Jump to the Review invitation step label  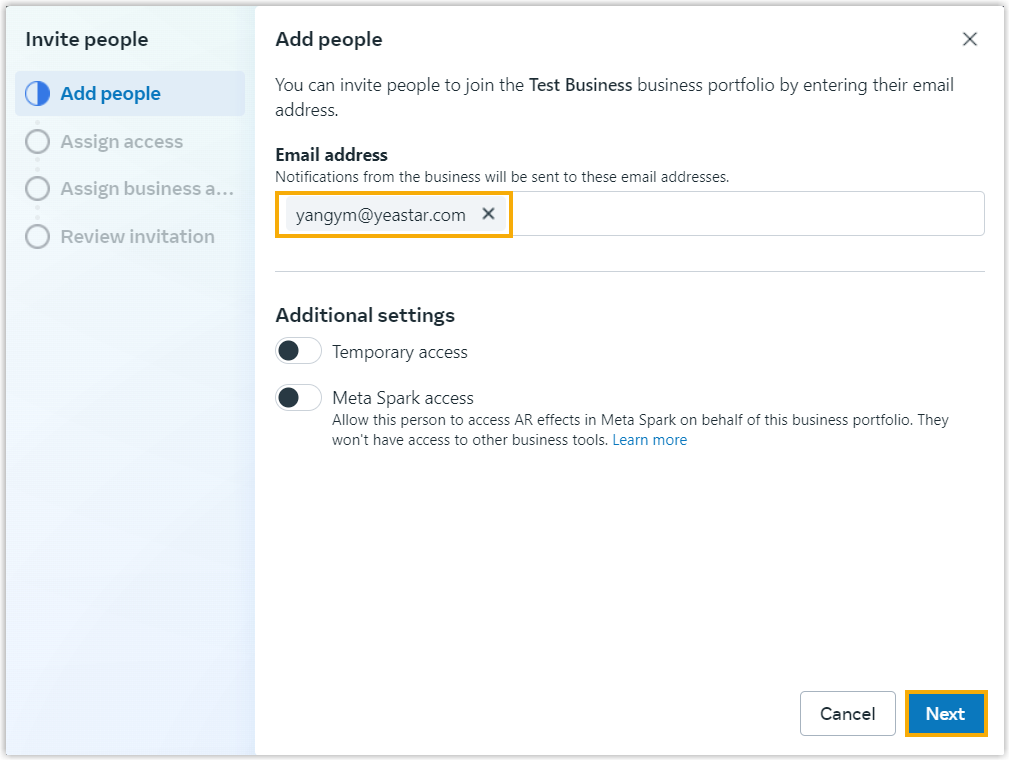[137, 237]
